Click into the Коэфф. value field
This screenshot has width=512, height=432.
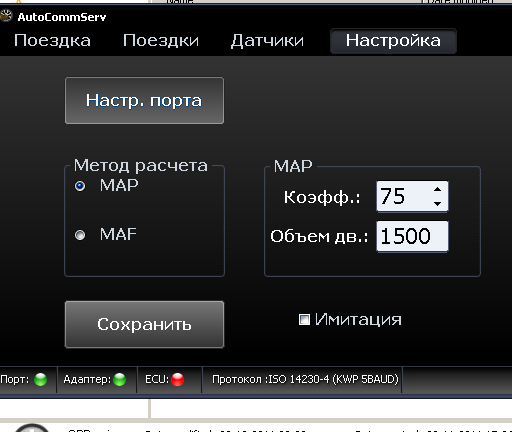point(403,196)
